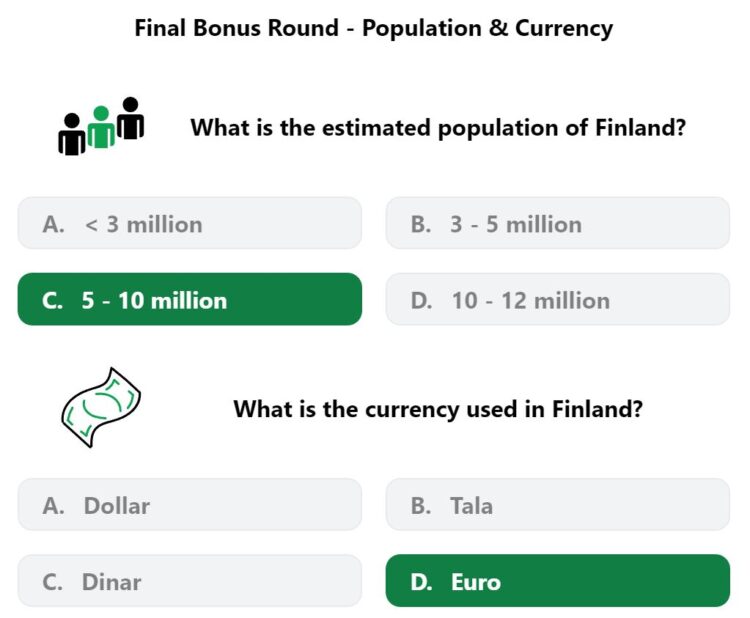Screen dimensions: 750x618
Task: Click the Final Bonus Round title
Action: [x=374, y=28]
